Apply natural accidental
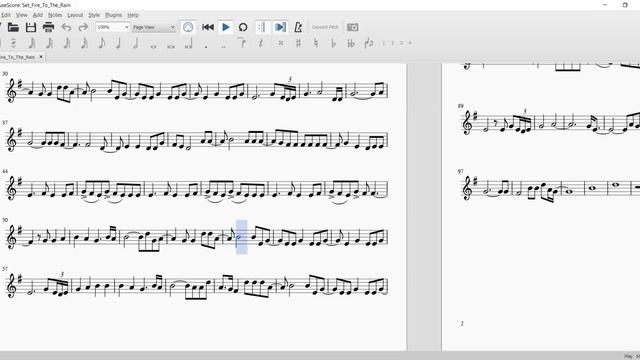640x360 pixels. coord(316,43)
